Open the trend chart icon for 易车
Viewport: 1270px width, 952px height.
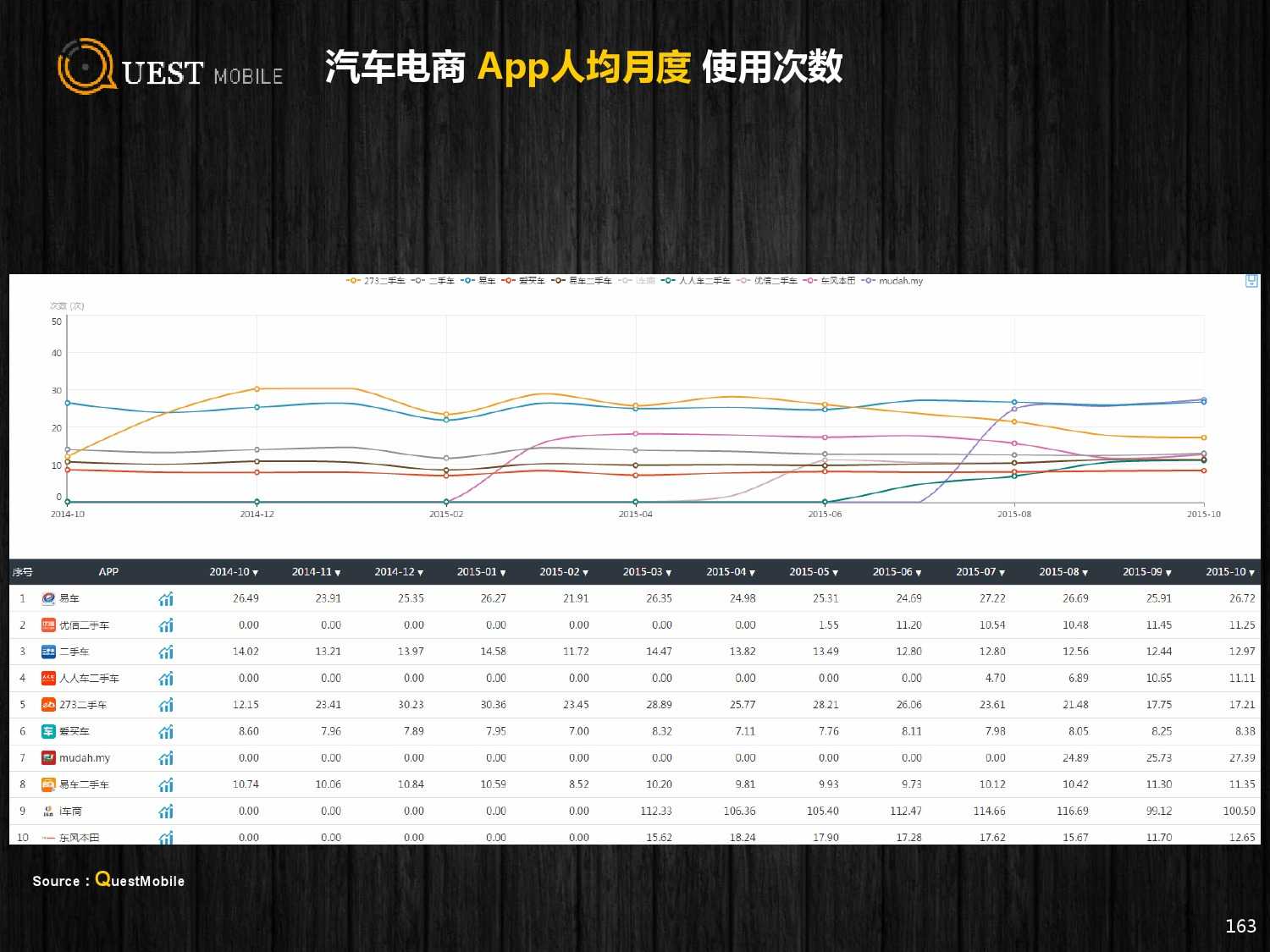pos(166,599)
